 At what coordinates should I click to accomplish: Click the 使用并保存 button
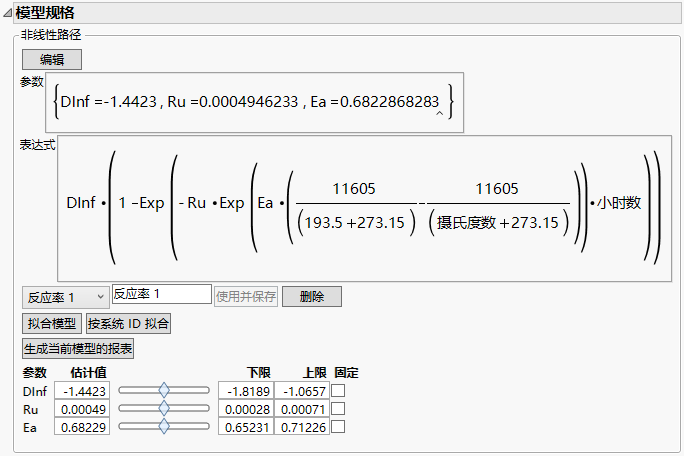[x=246, y=297]
